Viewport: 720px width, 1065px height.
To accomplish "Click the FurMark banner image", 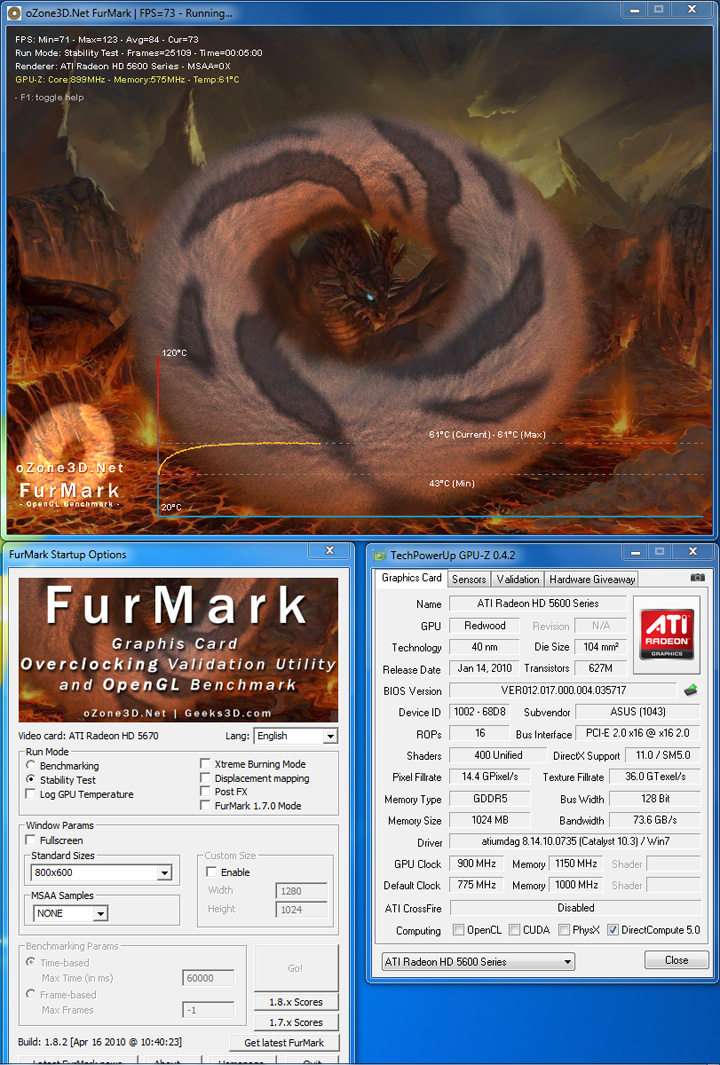I will click(178, 650).
